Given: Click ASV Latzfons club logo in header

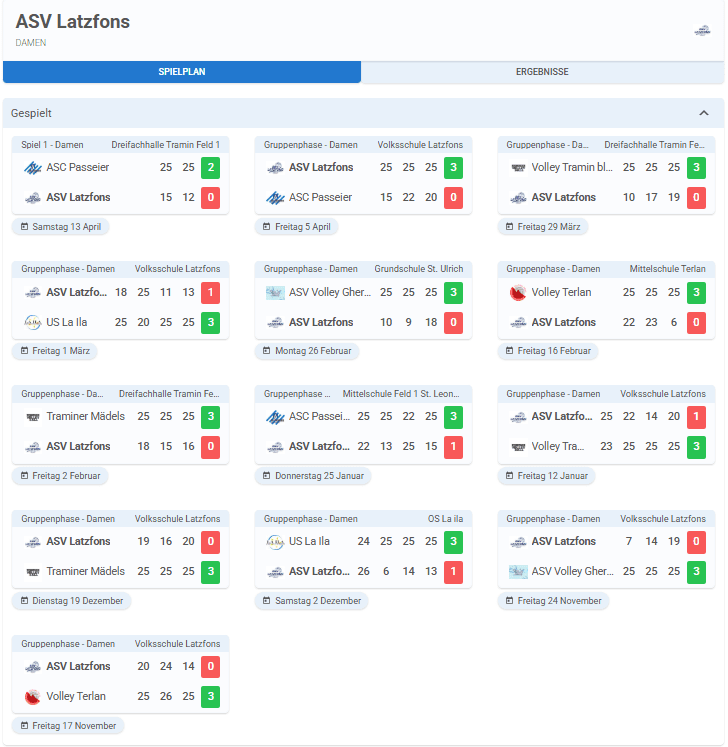Looking at the screenshot, I should pos(702,31).
